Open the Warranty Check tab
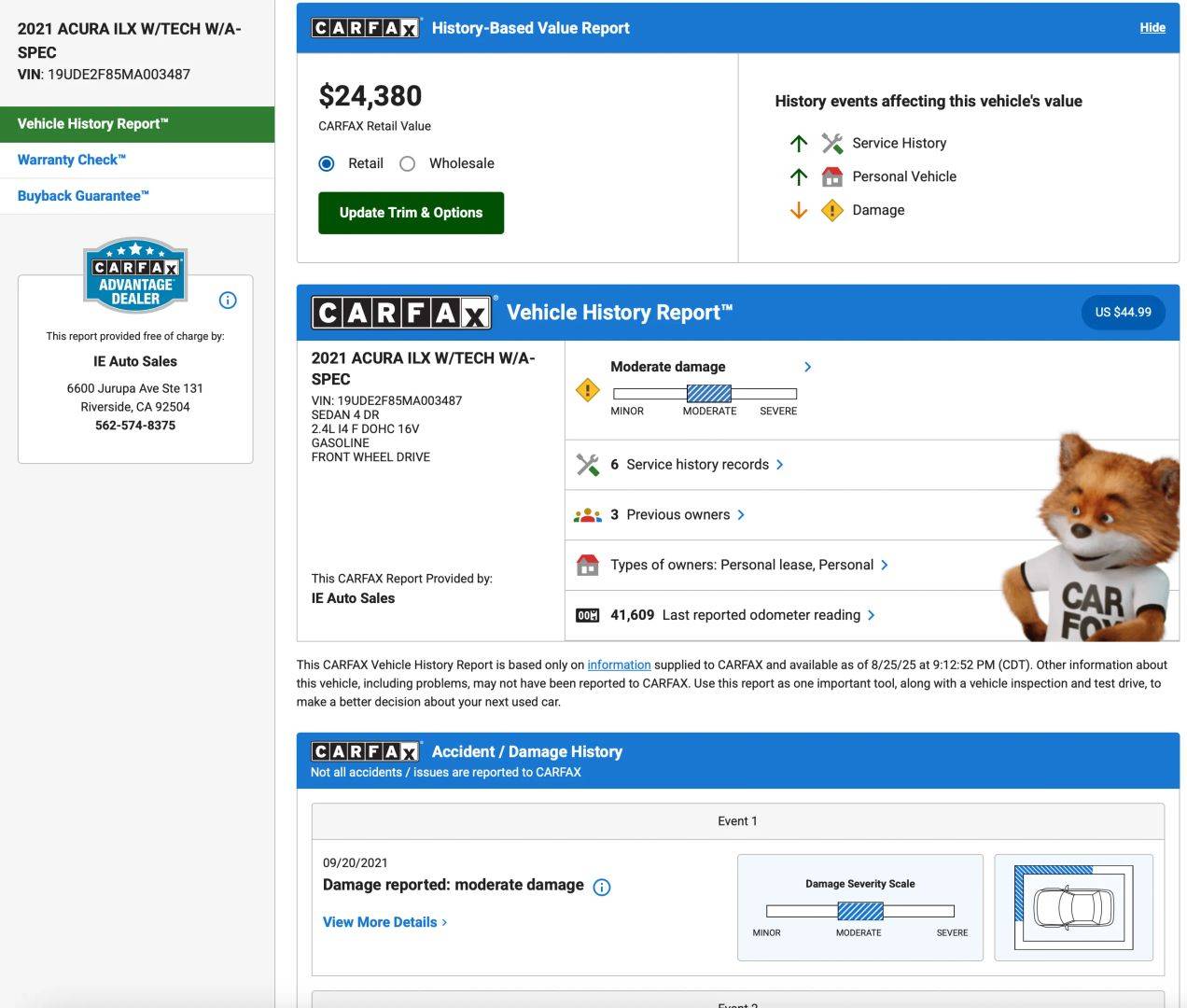The image size is (1187, 1008). click(x=137, y=160)
